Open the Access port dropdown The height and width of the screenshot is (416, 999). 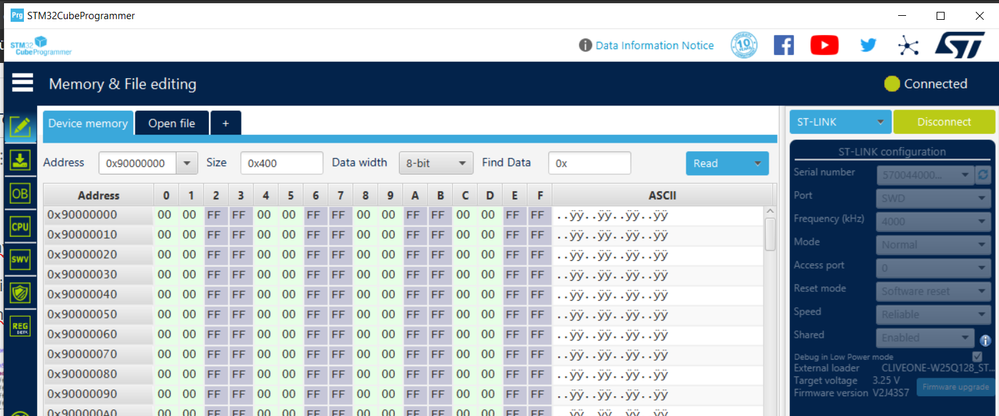[x=934, y=268]
